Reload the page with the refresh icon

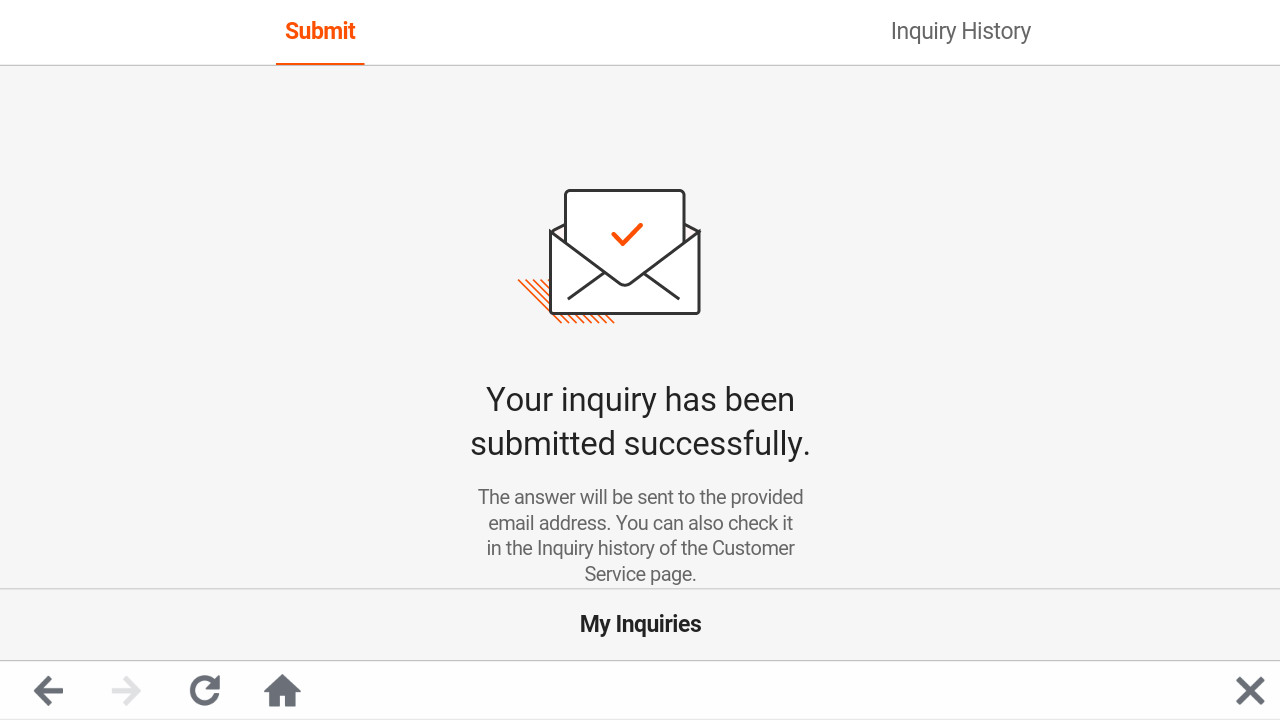205,691
